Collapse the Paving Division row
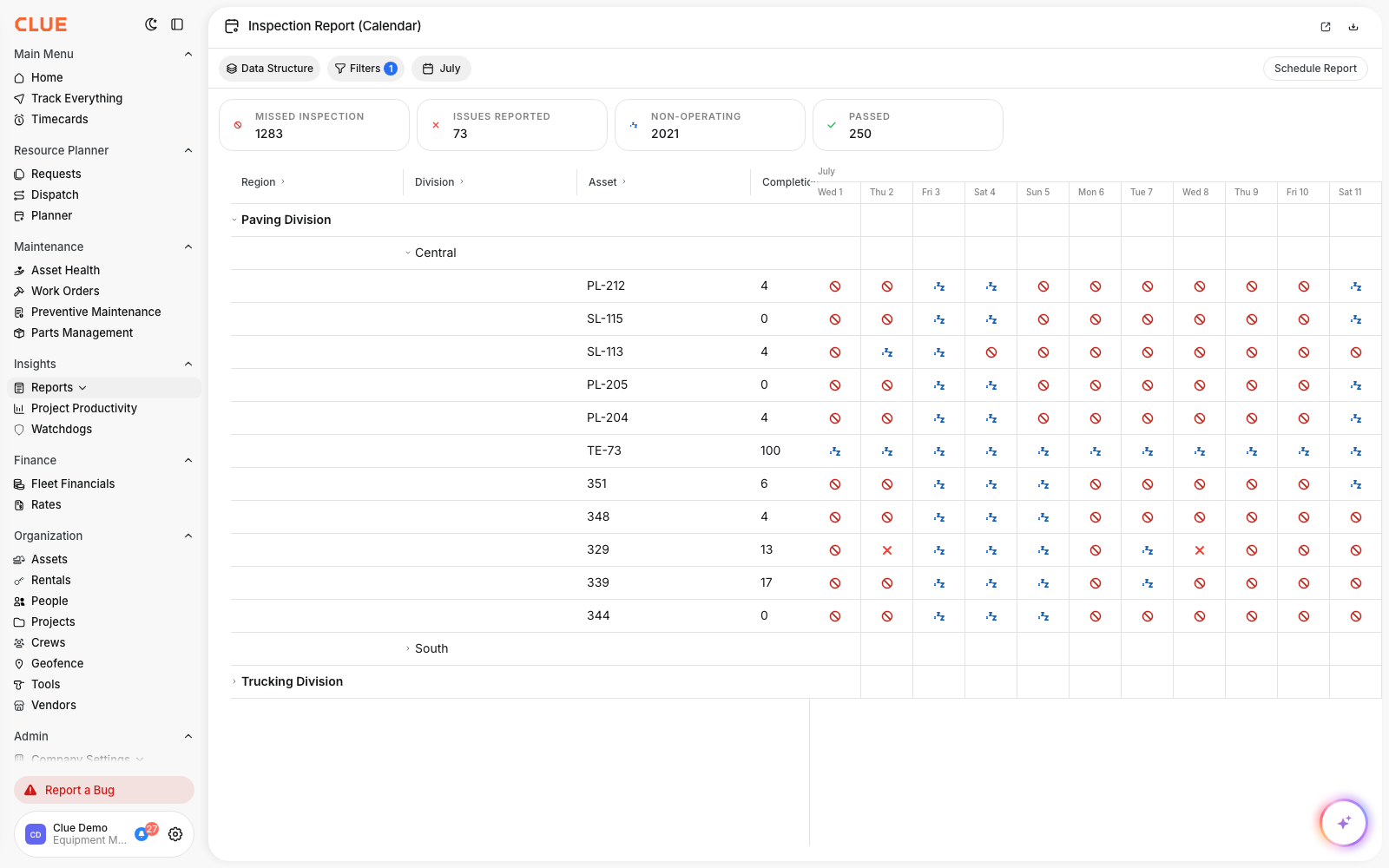The height and width of the screenshot is (868, 1389). (x=234, y=220)
